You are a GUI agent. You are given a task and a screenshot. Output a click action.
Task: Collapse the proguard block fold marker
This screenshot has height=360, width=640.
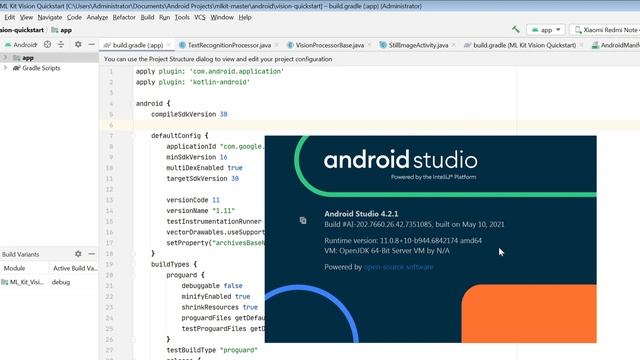[133, 275]
